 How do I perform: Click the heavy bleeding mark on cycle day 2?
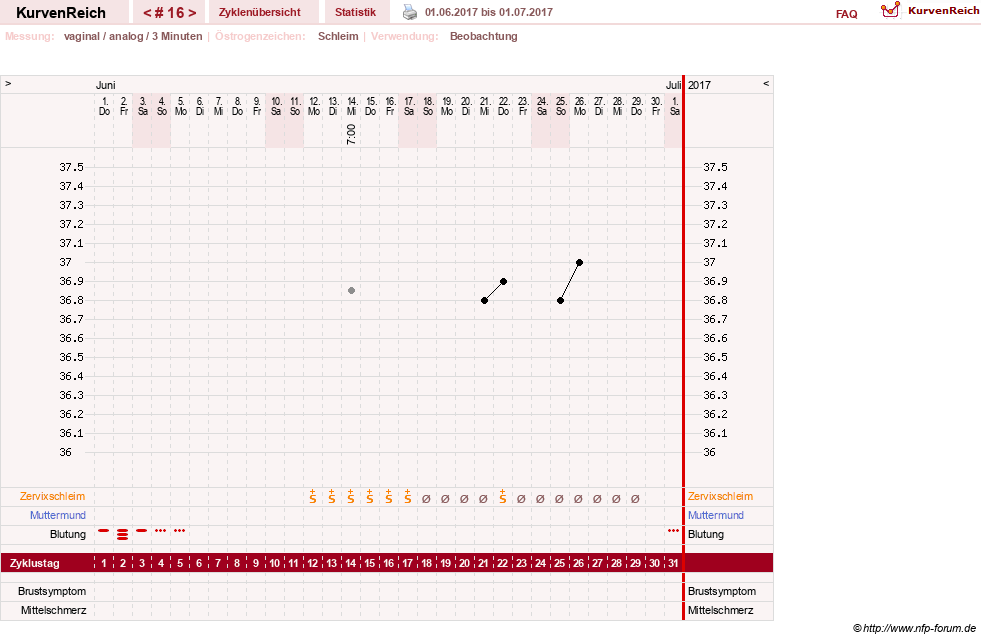click(x=123, y=534)
